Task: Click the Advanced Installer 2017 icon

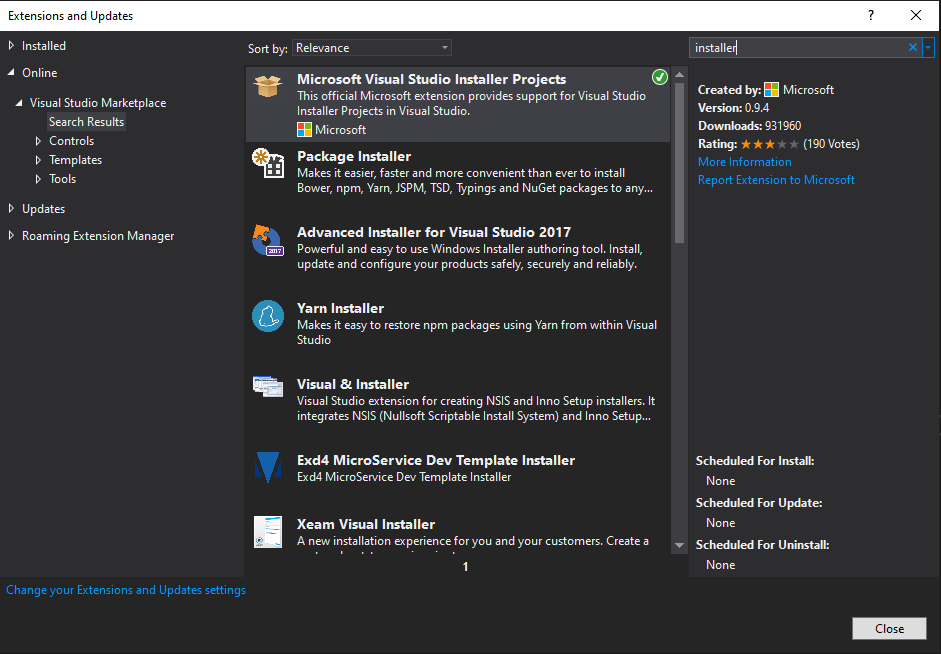Action: pos(268,239)
